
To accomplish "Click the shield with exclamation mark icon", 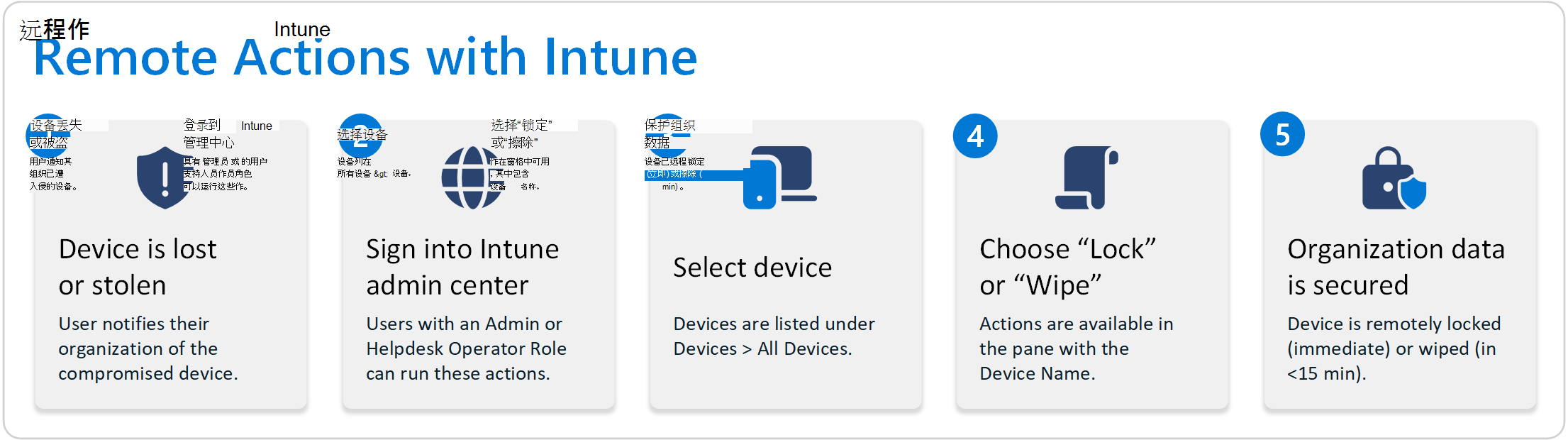I will pos(165,177).
